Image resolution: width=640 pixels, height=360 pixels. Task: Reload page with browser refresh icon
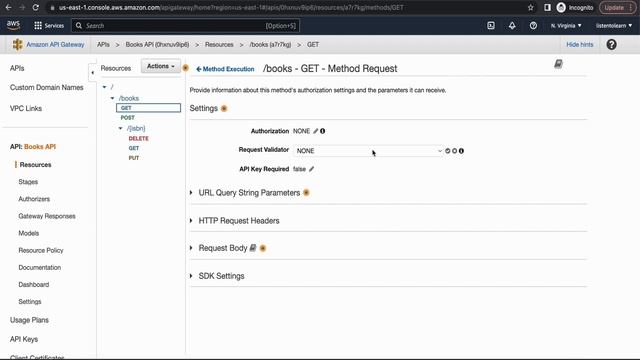tap(36, 7)
